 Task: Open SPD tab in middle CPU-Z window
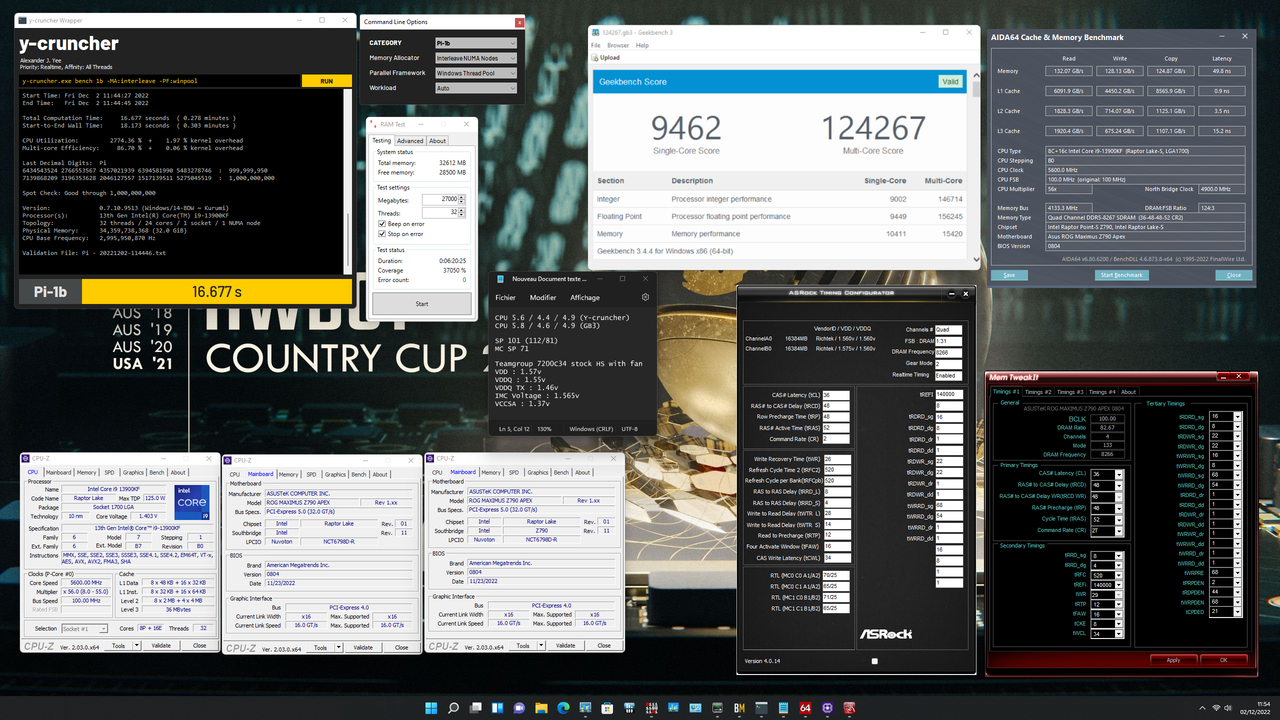click(311, 474)
